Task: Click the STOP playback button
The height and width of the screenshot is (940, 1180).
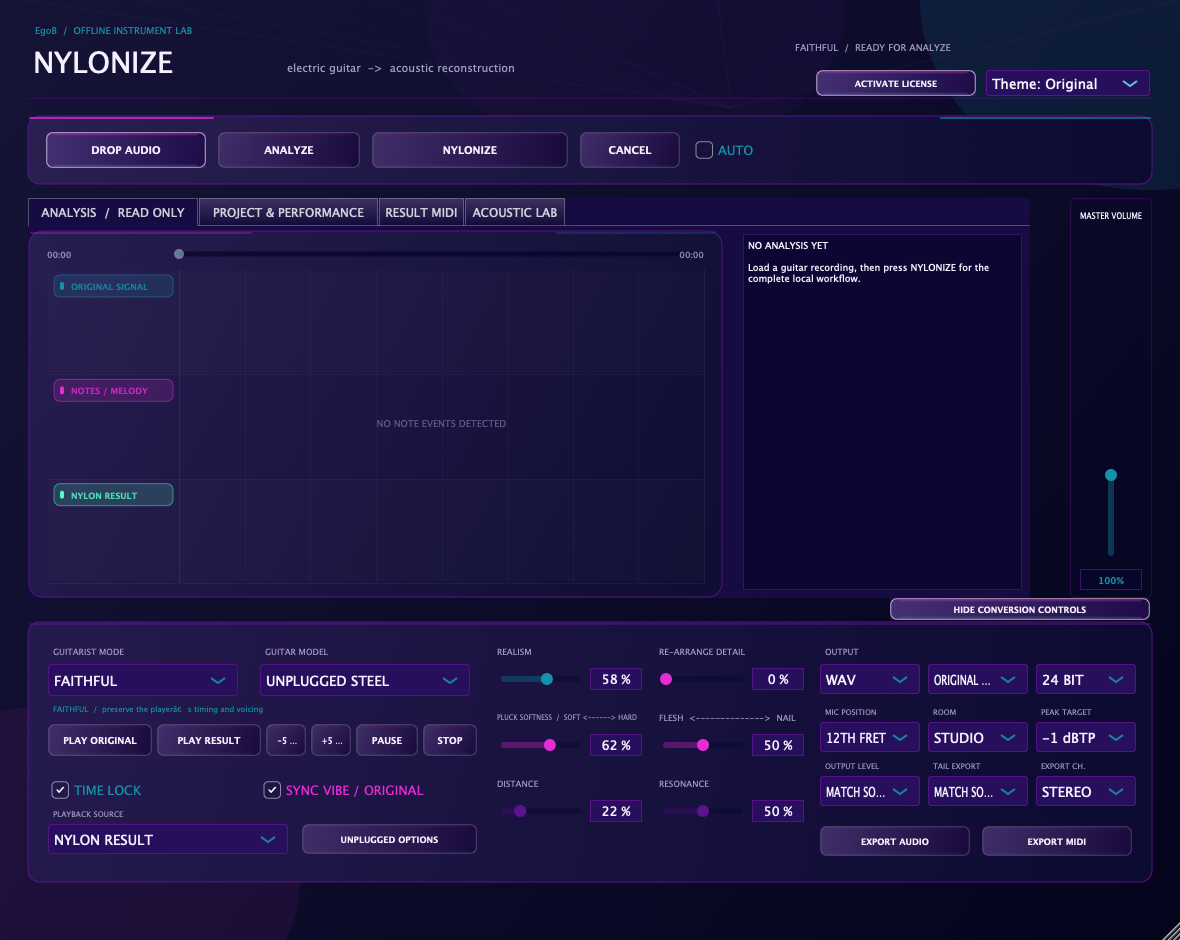Action: pyautogui.click(x=450, y=741)
